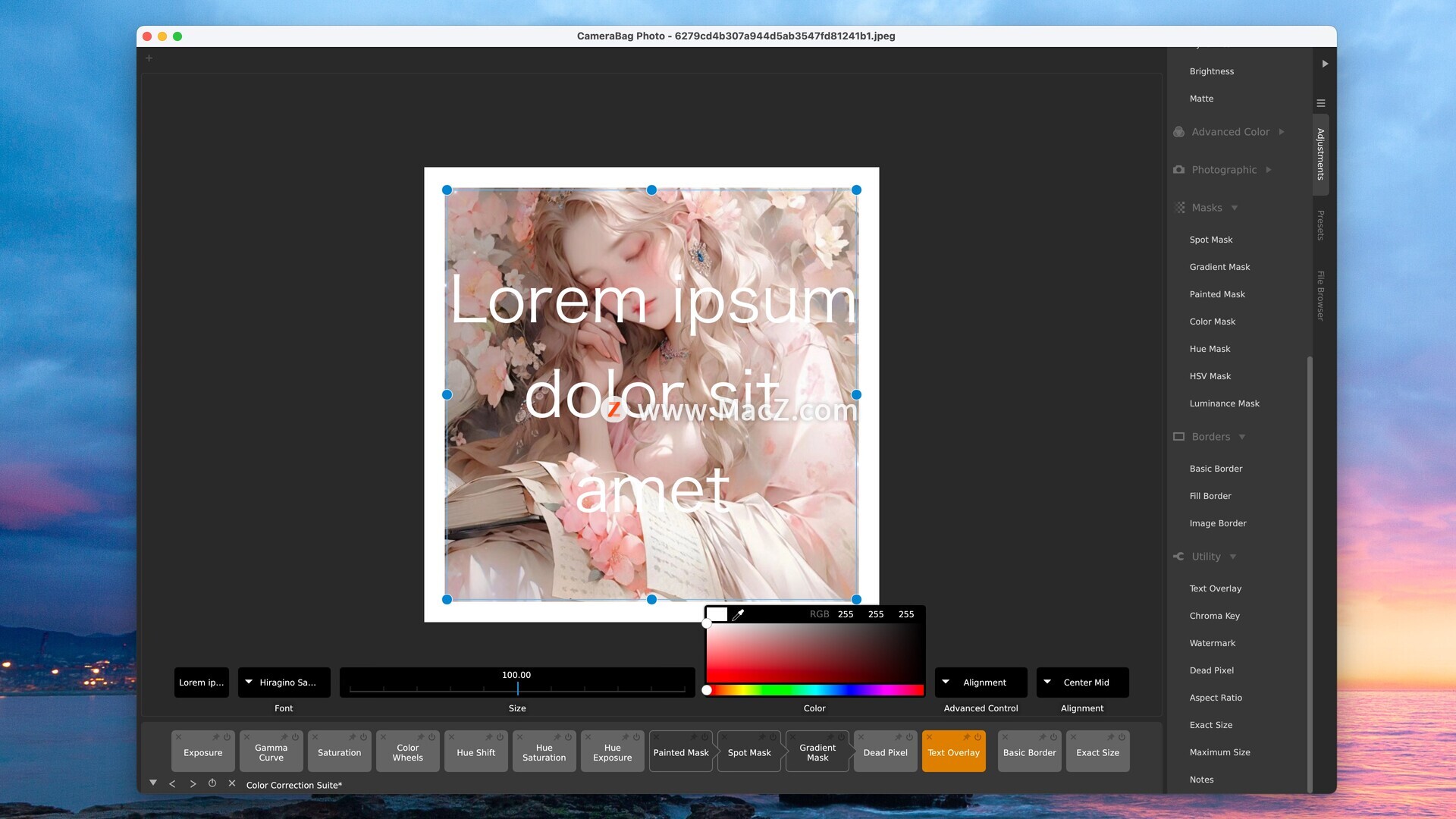Image resolution: width=1456 pixels, height=819 pixels.
Task: Open the Alignment advanced control dropdown
Action: pos(981,682)
